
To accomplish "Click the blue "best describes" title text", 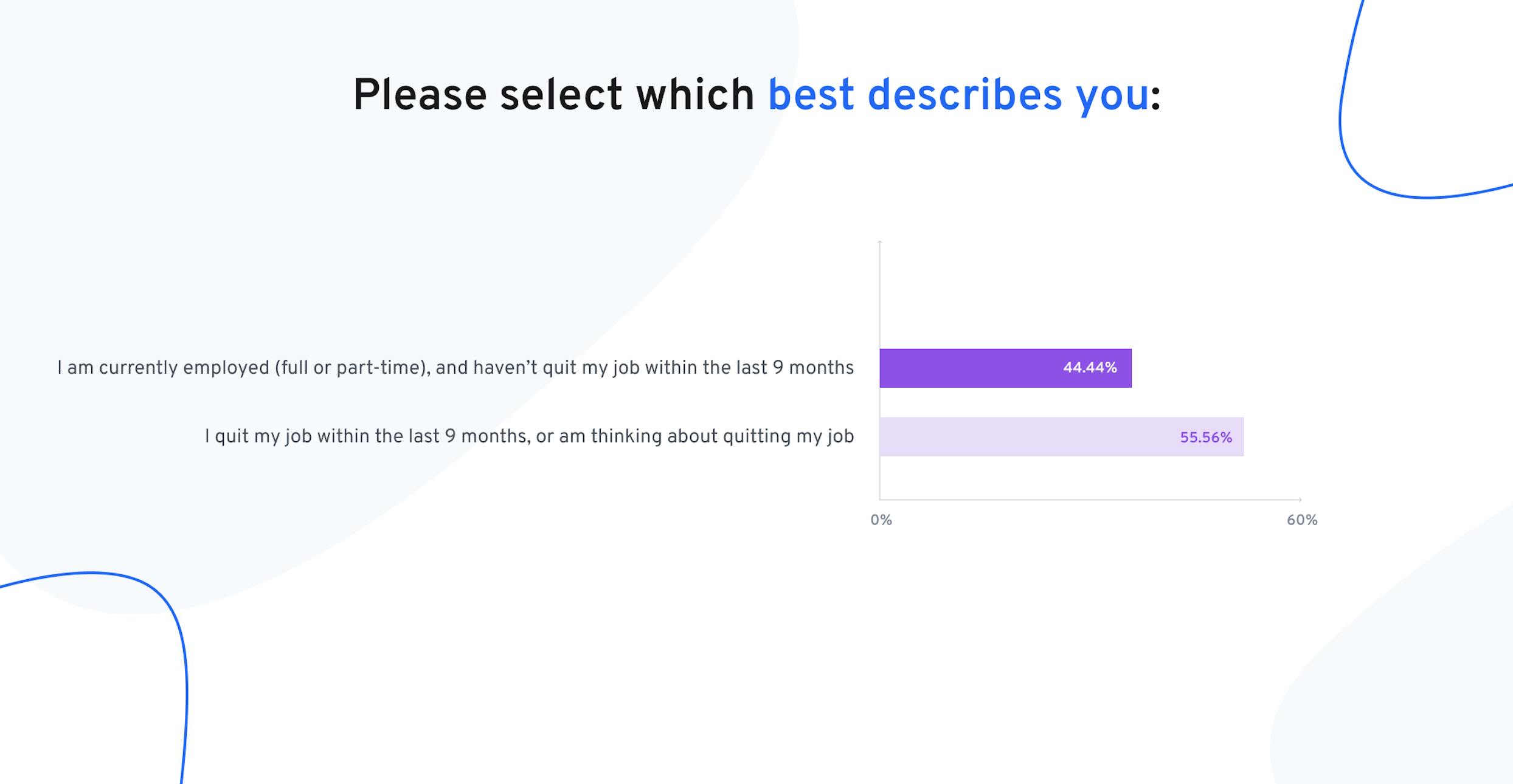I will point(915,95).
